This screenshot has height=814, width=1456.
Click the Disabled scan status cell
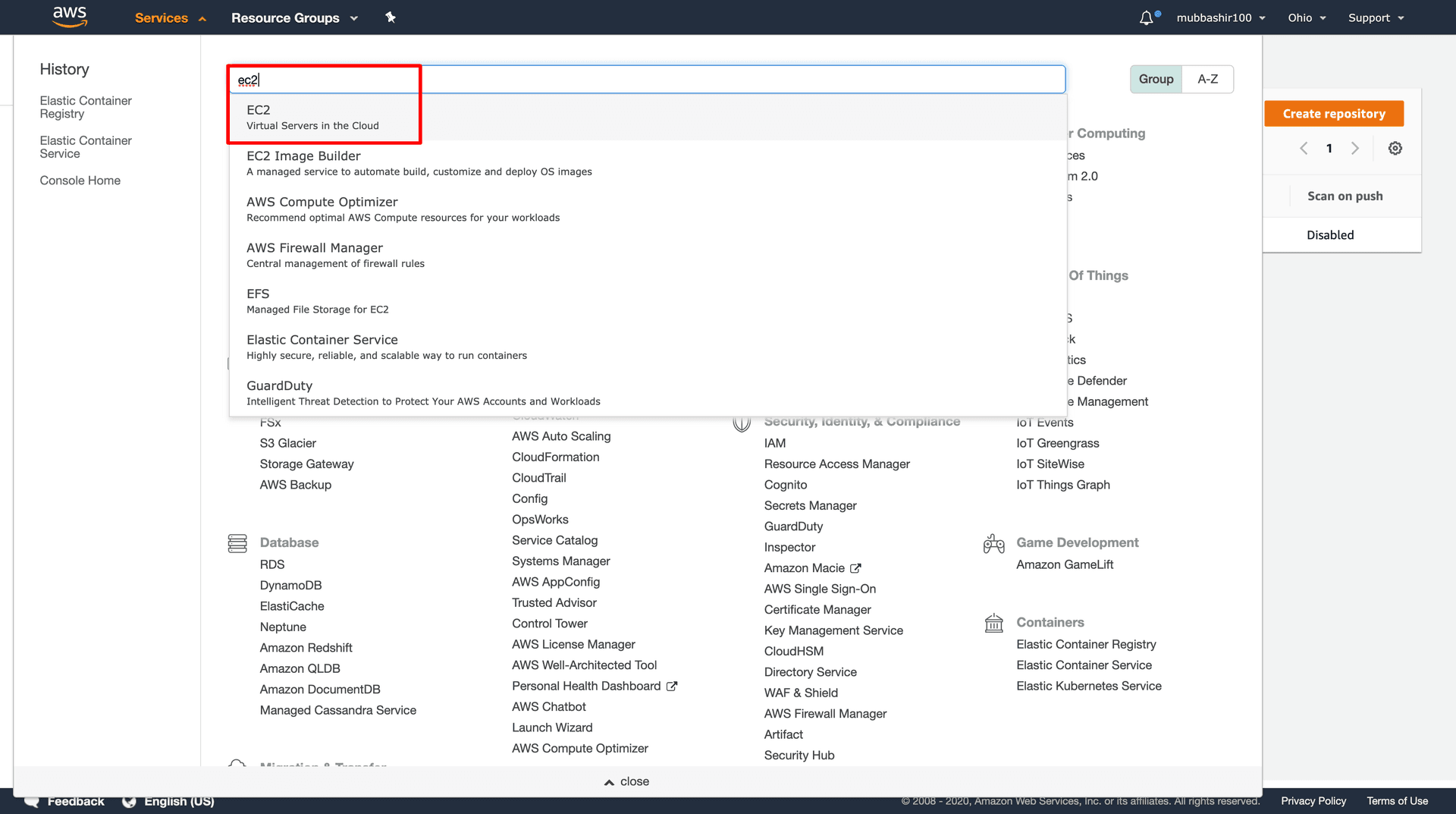(1329, 235)
